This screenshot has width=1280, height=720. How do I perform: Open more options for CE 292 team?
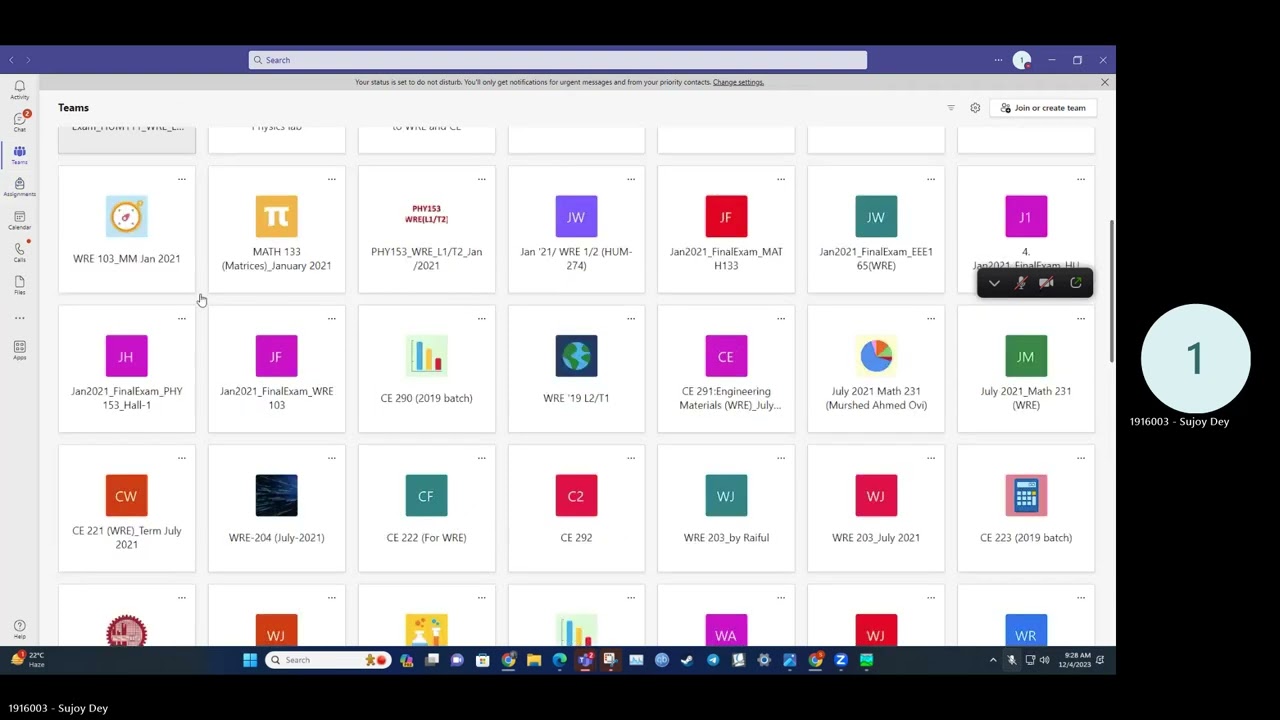631,458
